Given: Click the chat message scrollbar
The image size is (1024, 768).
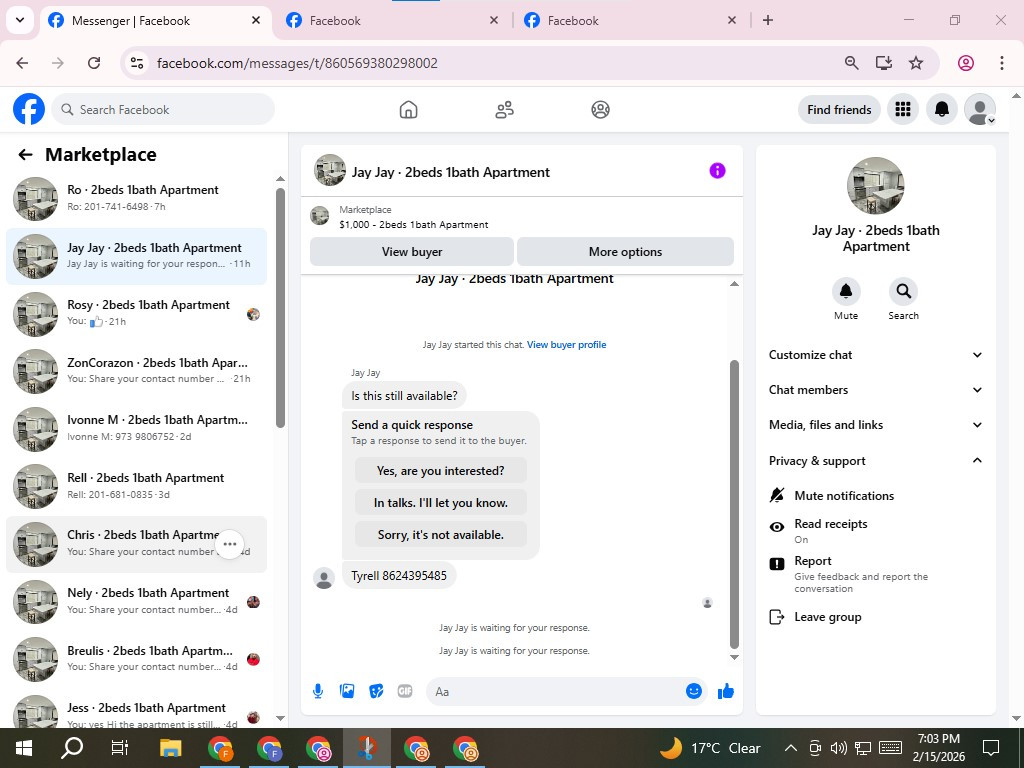Looking at the screenshot, I should click(734, 504).
